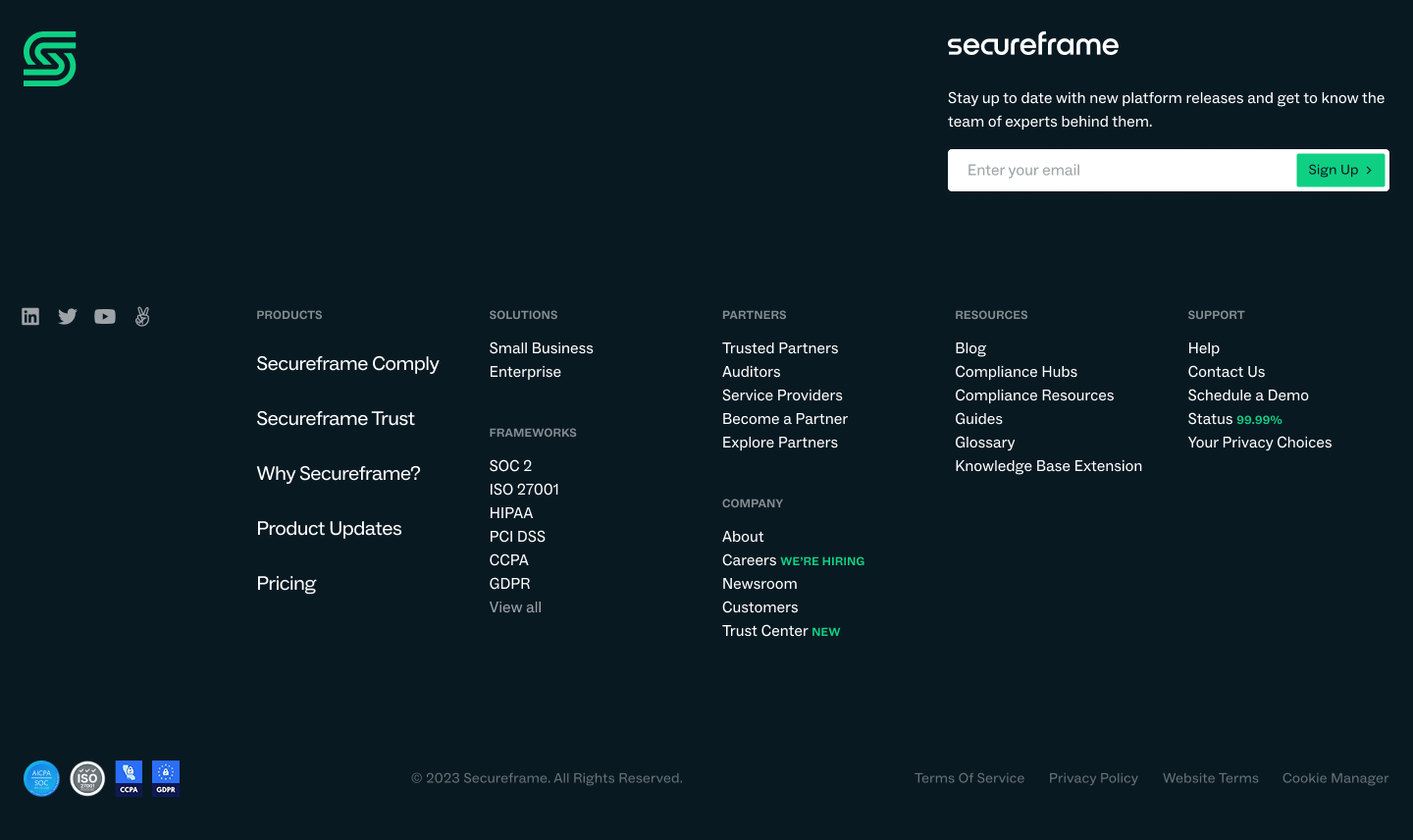Open the Careers link
Viewport: 1413px width, 840px height.
pyautogui.click(x=749, y=560)
